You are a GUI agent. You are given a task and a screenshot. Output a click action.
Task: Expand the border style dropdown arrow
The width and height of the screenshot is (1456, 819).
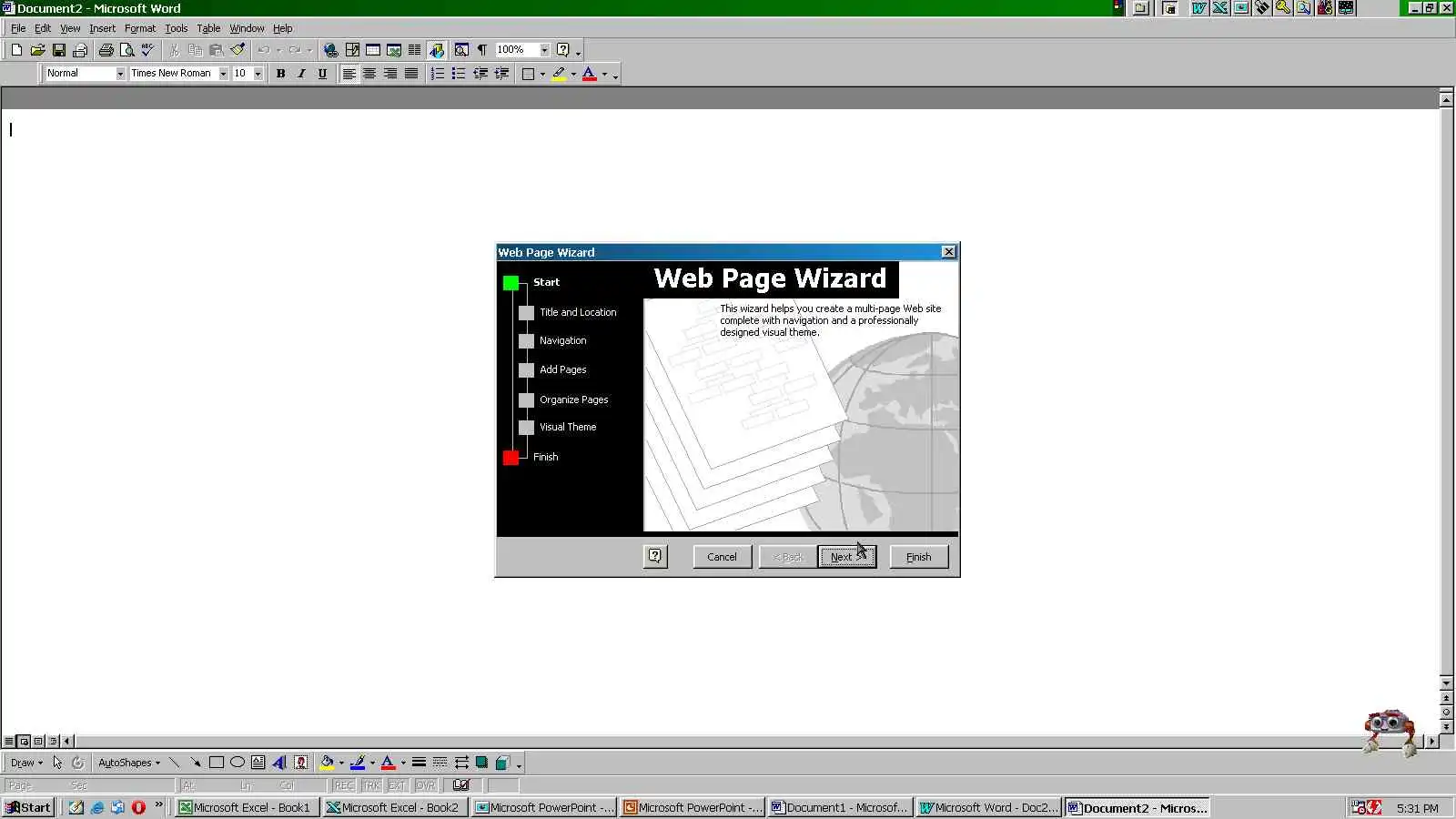tap(542, 74)
